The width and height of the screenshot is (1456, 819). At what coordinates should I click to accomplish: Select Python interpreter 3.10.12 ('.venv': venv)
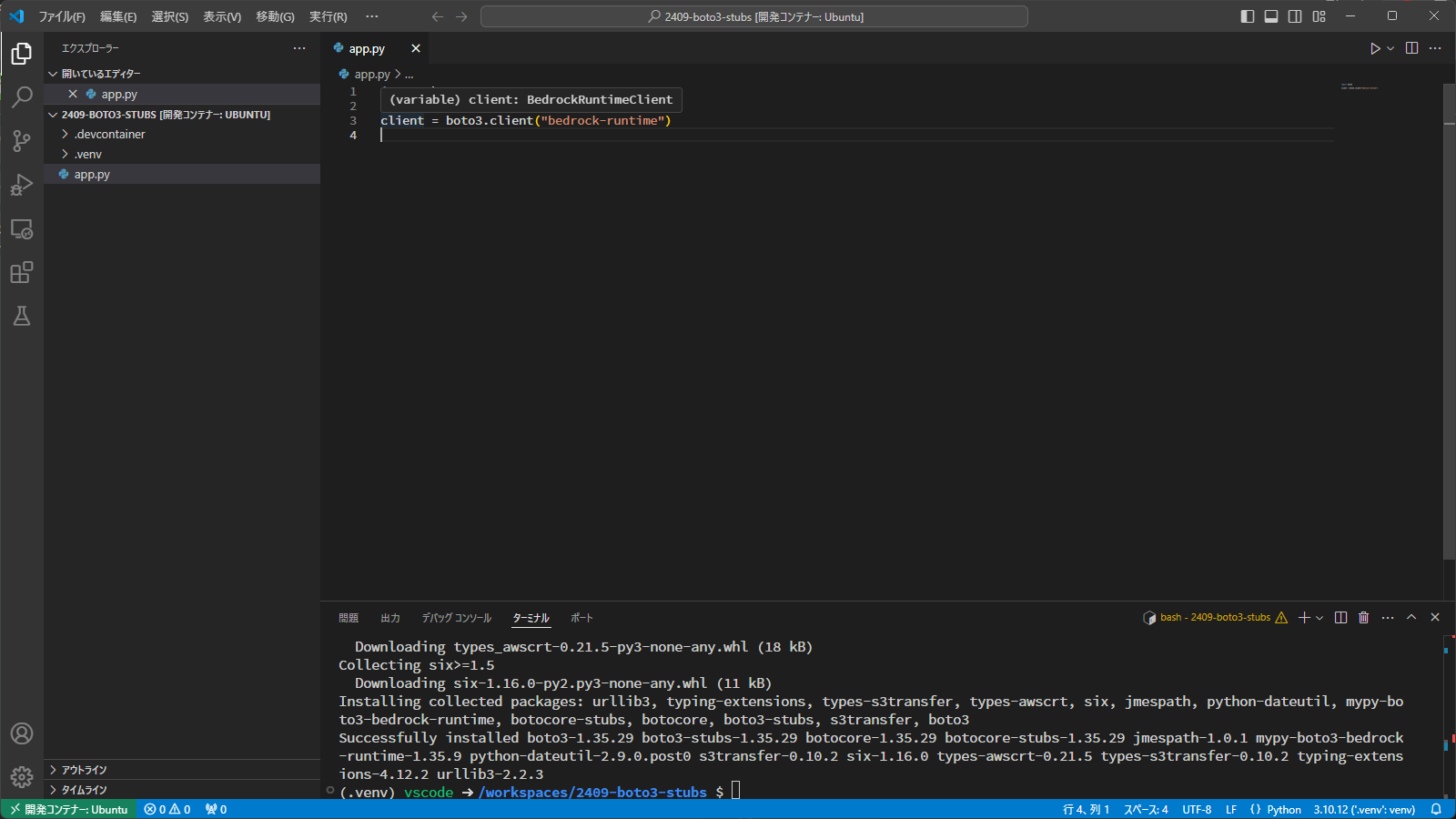1364,809
